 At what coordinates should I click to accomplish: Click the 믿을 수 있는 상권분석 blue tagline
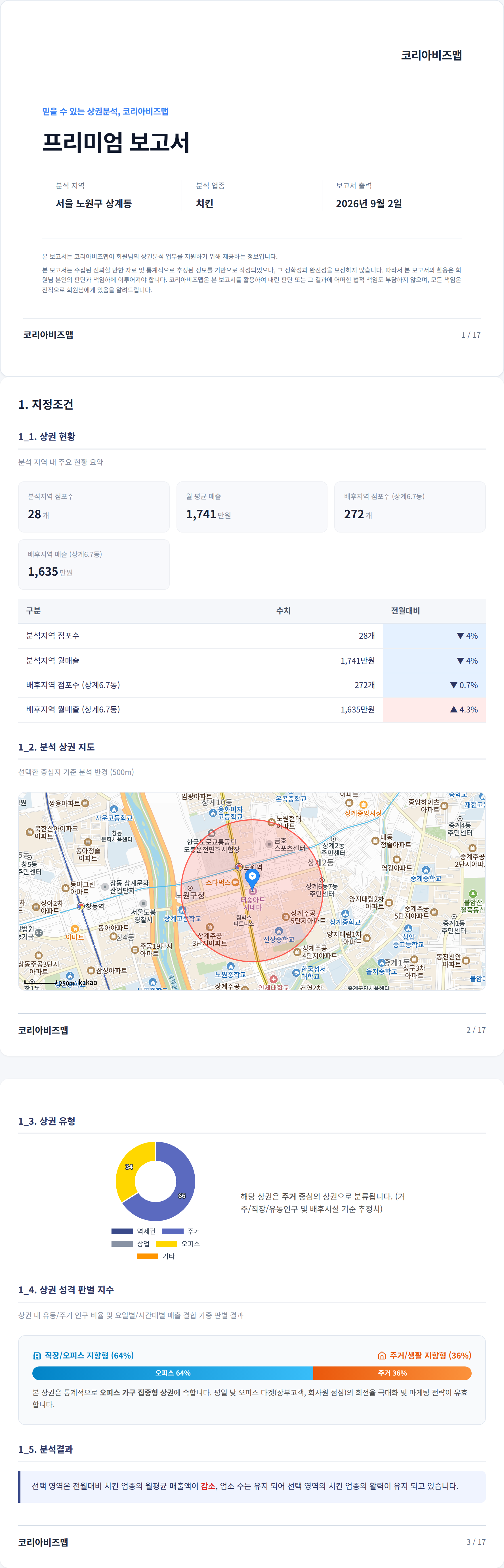(105, 111)
